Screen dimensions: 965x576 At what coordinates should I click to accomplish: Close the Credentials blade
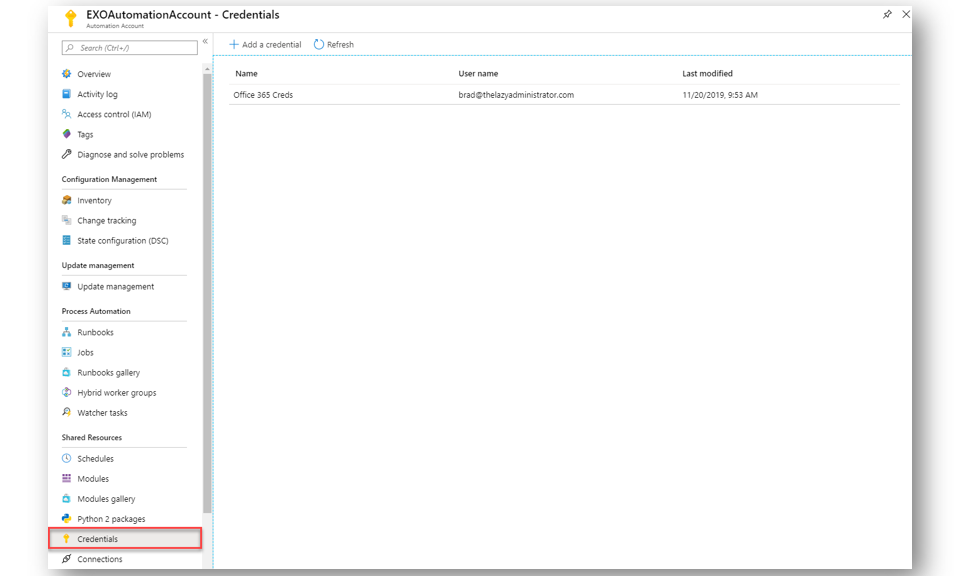click(x=906, y=14)
